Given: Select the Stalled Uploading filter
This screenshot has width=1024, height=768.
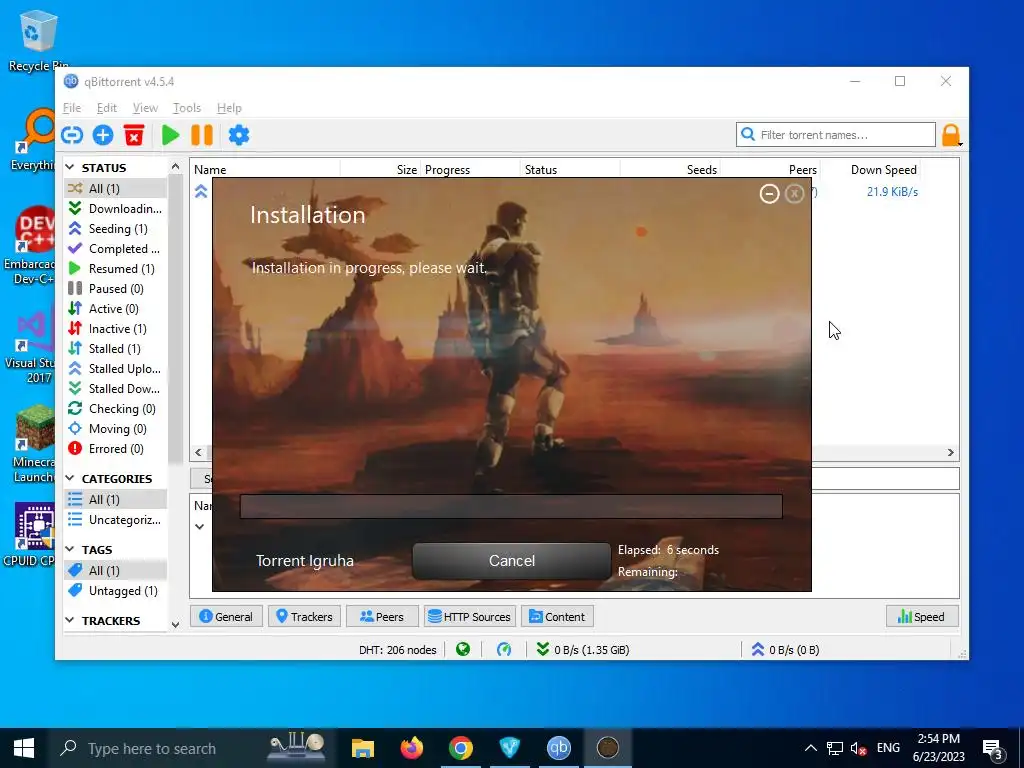Looking at the screenshot, I should [x=116, y=369].
